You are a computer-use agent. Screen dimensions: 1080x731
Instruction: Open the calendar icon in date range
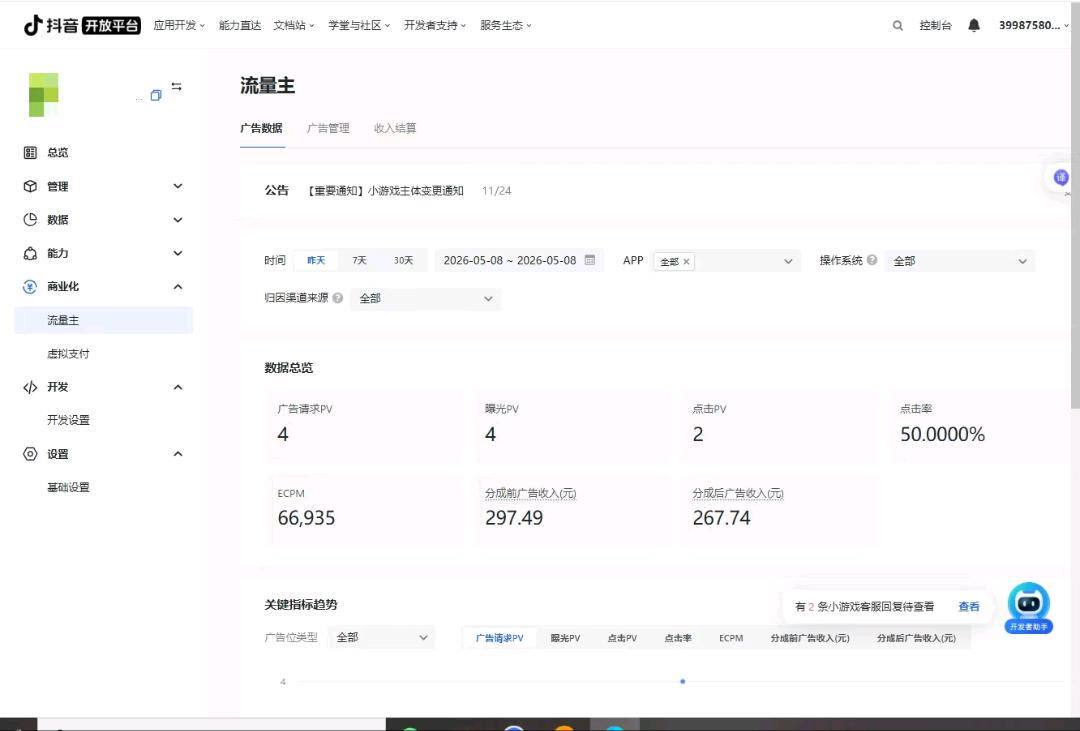(590, 260)
